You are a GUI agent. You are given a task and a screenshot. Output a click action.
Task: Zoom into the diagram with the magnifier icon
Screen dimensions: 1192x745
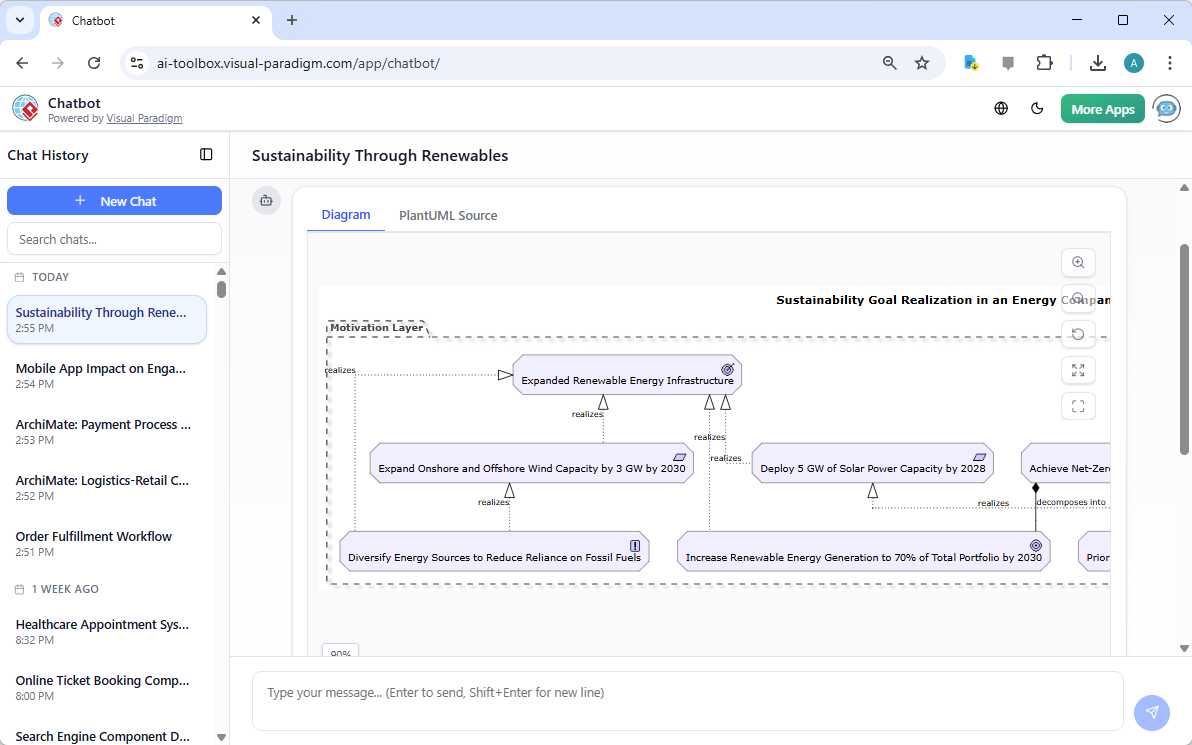(1078, 262)
